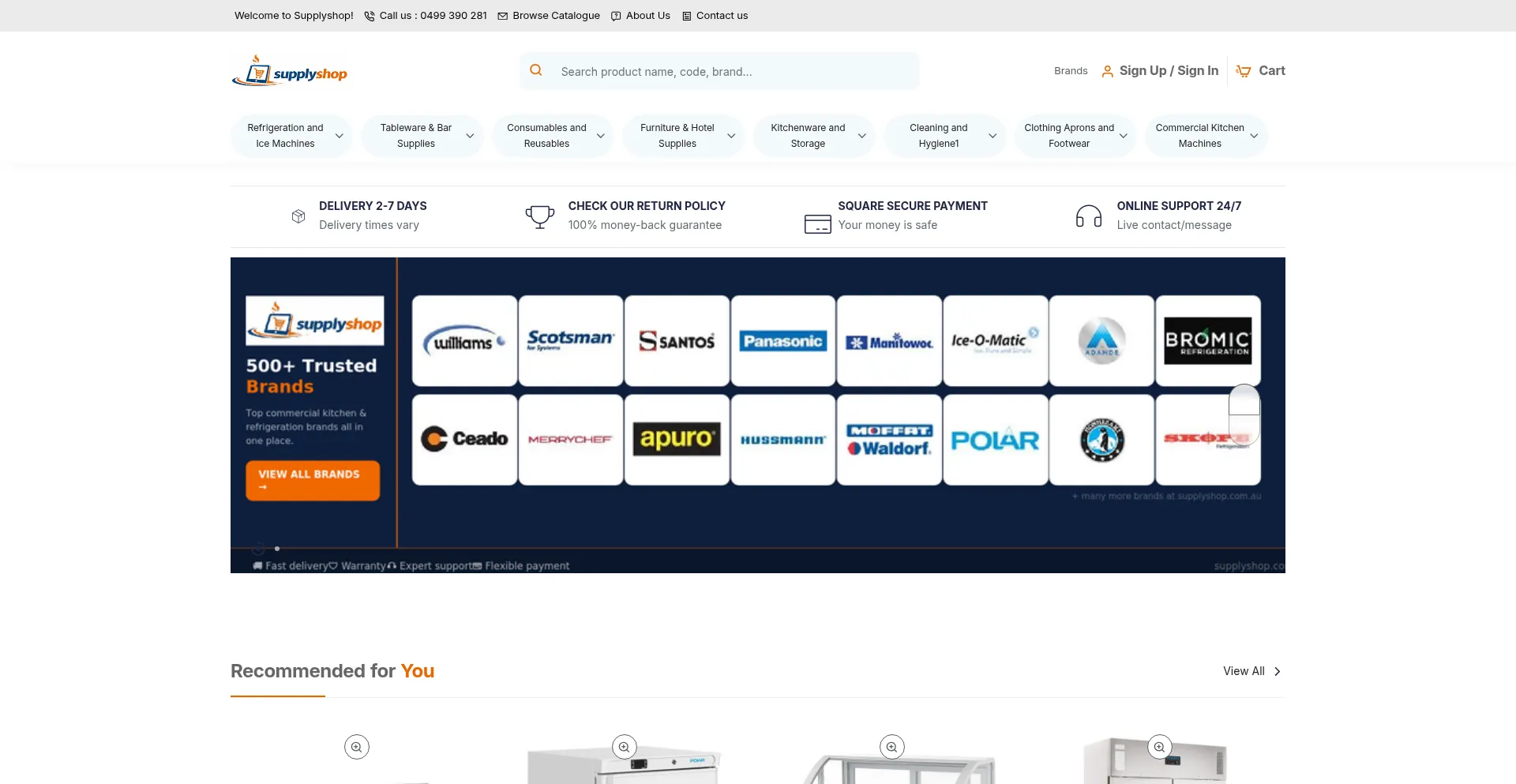Select the Adande brand logo
The width and height of the screenshot is (1516, 784).
1101,341
